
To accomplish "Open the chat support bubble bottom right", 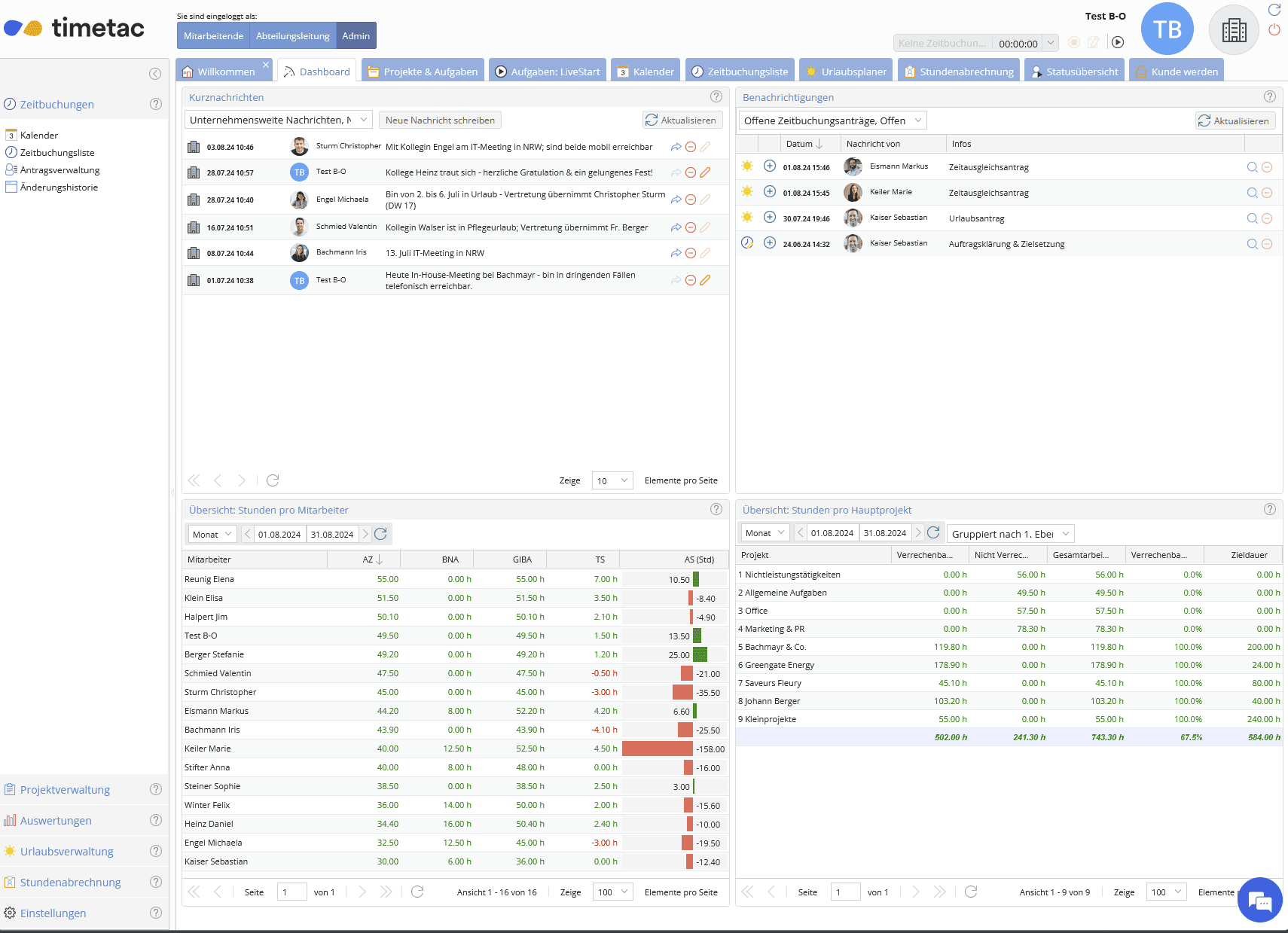I will point(1259,900).
